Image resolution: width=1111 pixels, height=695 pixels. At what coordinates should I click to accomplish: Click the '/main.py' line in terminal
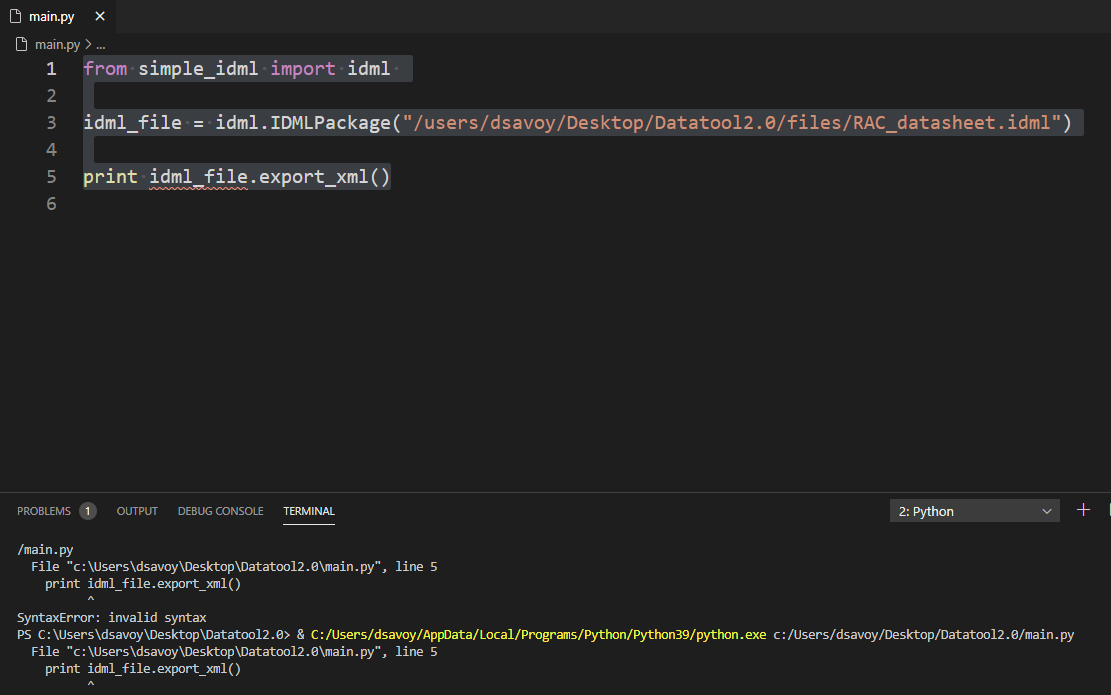(x=45, y=549)
